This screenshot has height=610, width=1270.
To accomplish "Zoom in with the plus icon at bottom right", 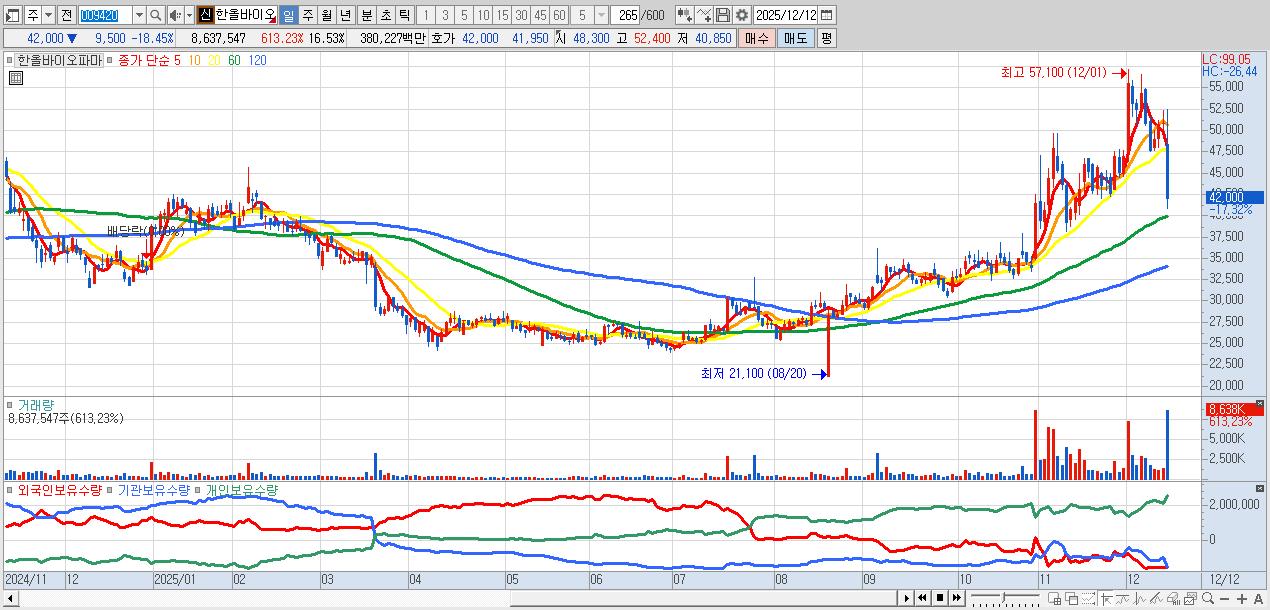I will tap(1242, 598).
